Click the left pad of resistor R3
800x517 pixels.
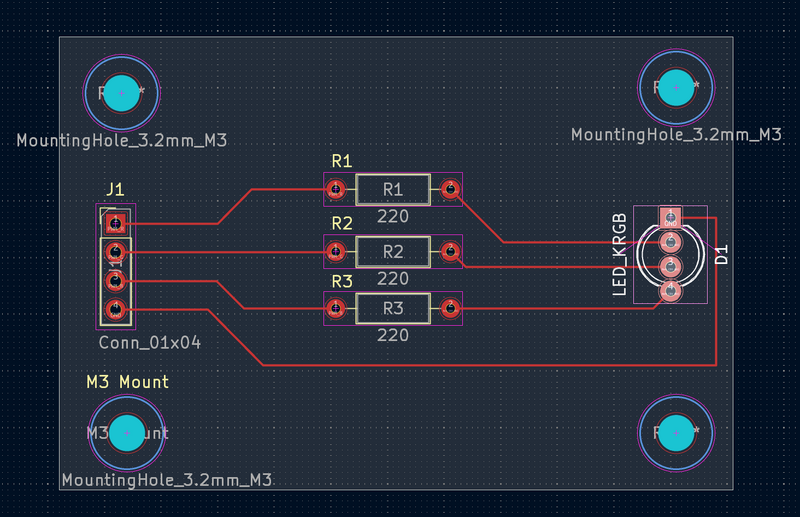pyautogui.click(x=335, y=308)
